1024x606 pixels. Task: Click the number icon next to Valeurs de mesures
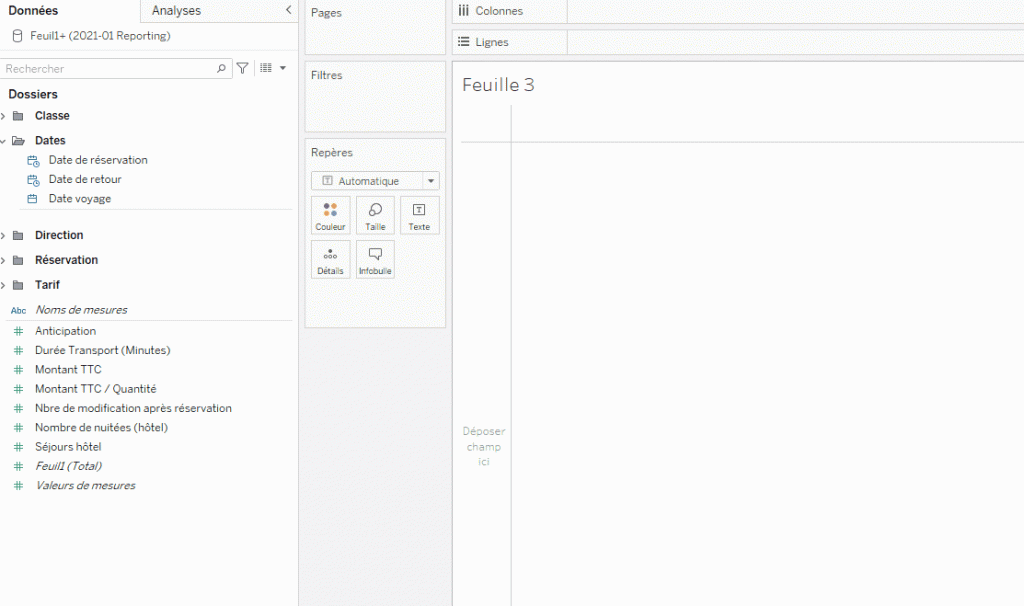(18, 485)
